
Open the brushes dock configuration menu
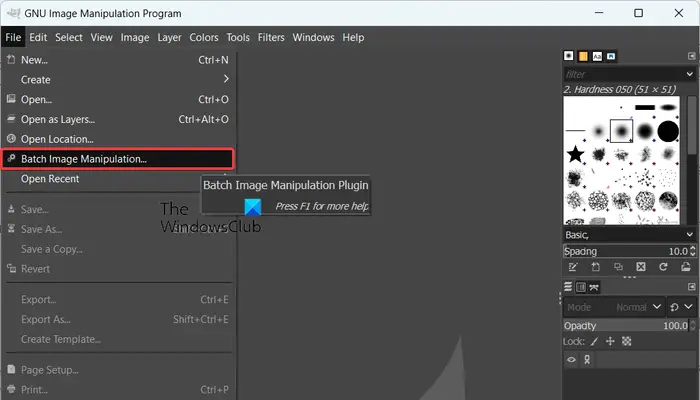(x=692, y=56)
